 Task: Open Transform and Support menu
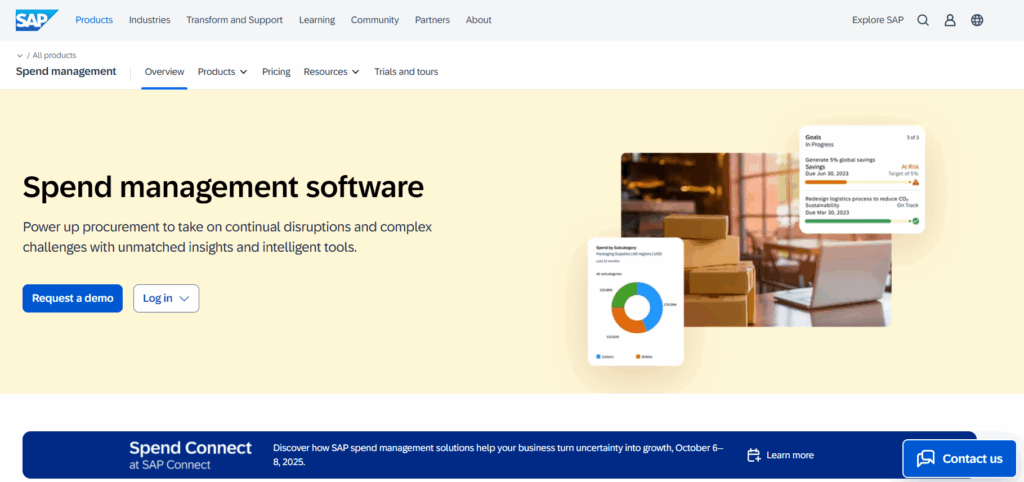[234, 20]
